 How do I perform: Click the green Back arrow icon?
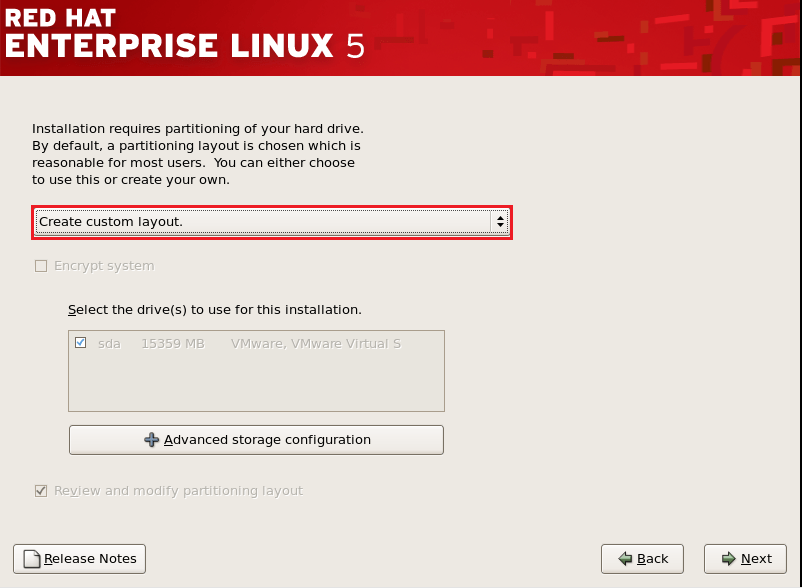point(625,559)
